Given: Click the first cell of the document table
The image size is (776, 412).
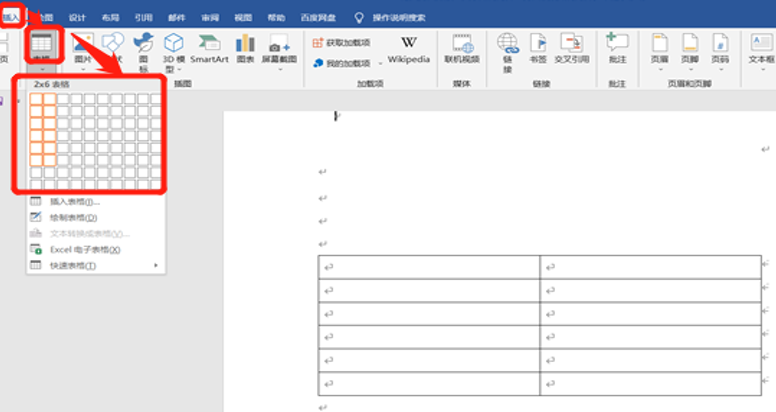Looking at the screenshot, I should click(429, 267).
